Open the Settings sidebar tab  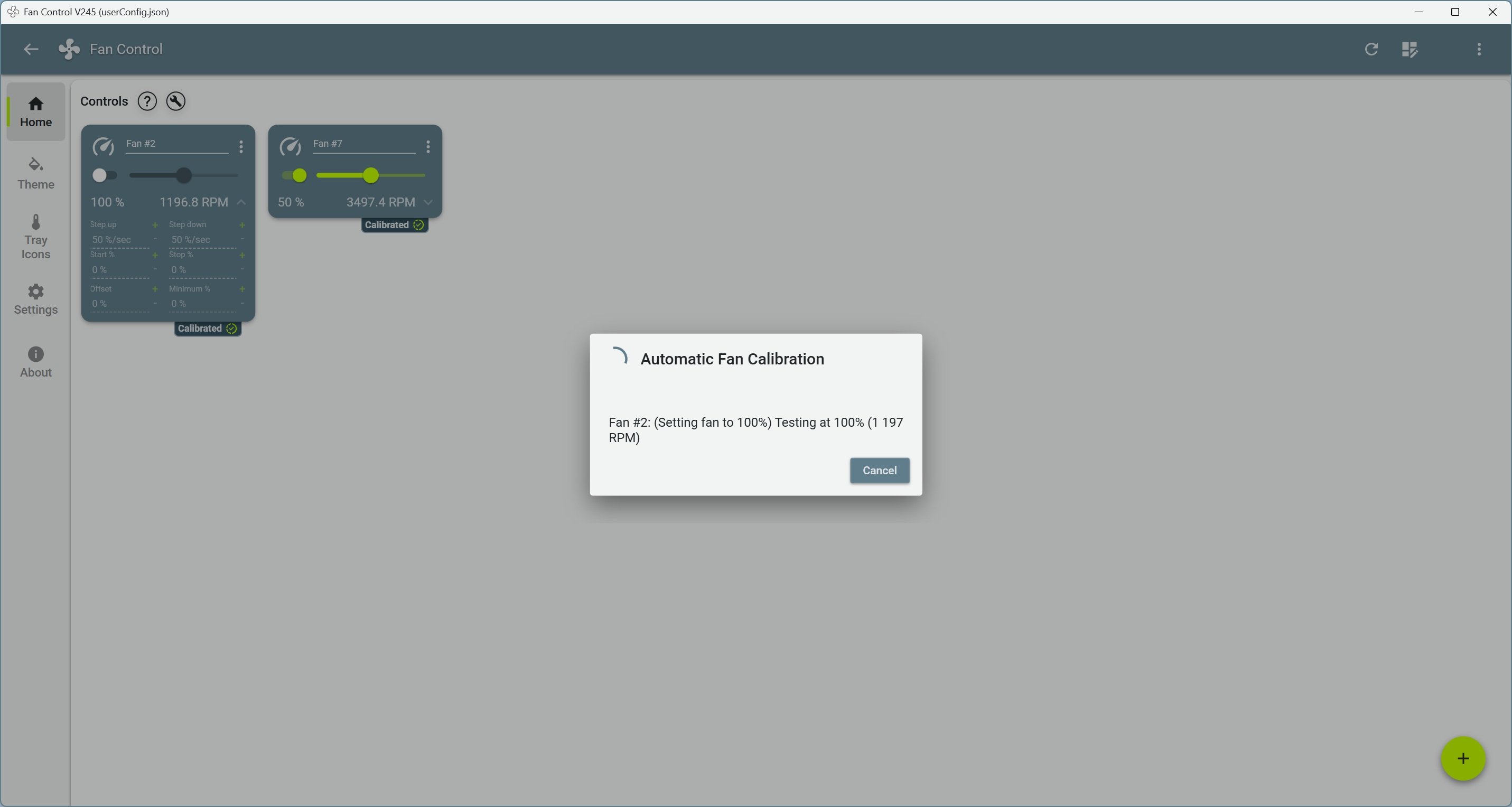[36, 299]
